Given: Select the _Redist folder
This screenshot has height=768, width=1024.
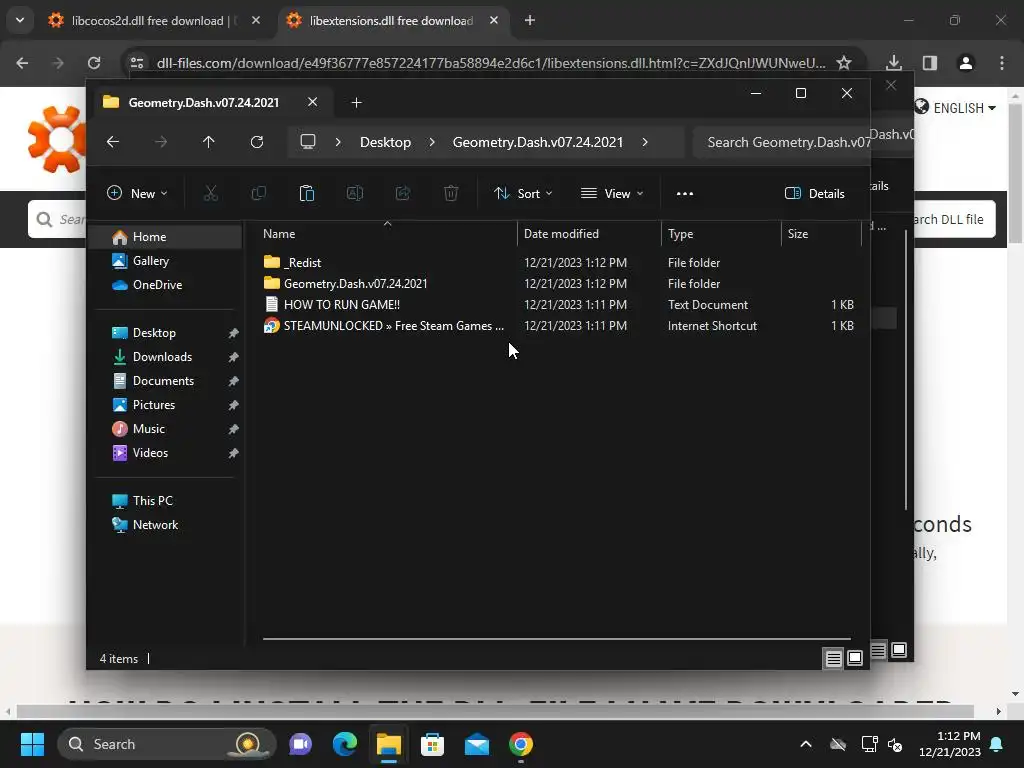Looking at the screenshot, I should pyautogui.click(x=558, y=263).
